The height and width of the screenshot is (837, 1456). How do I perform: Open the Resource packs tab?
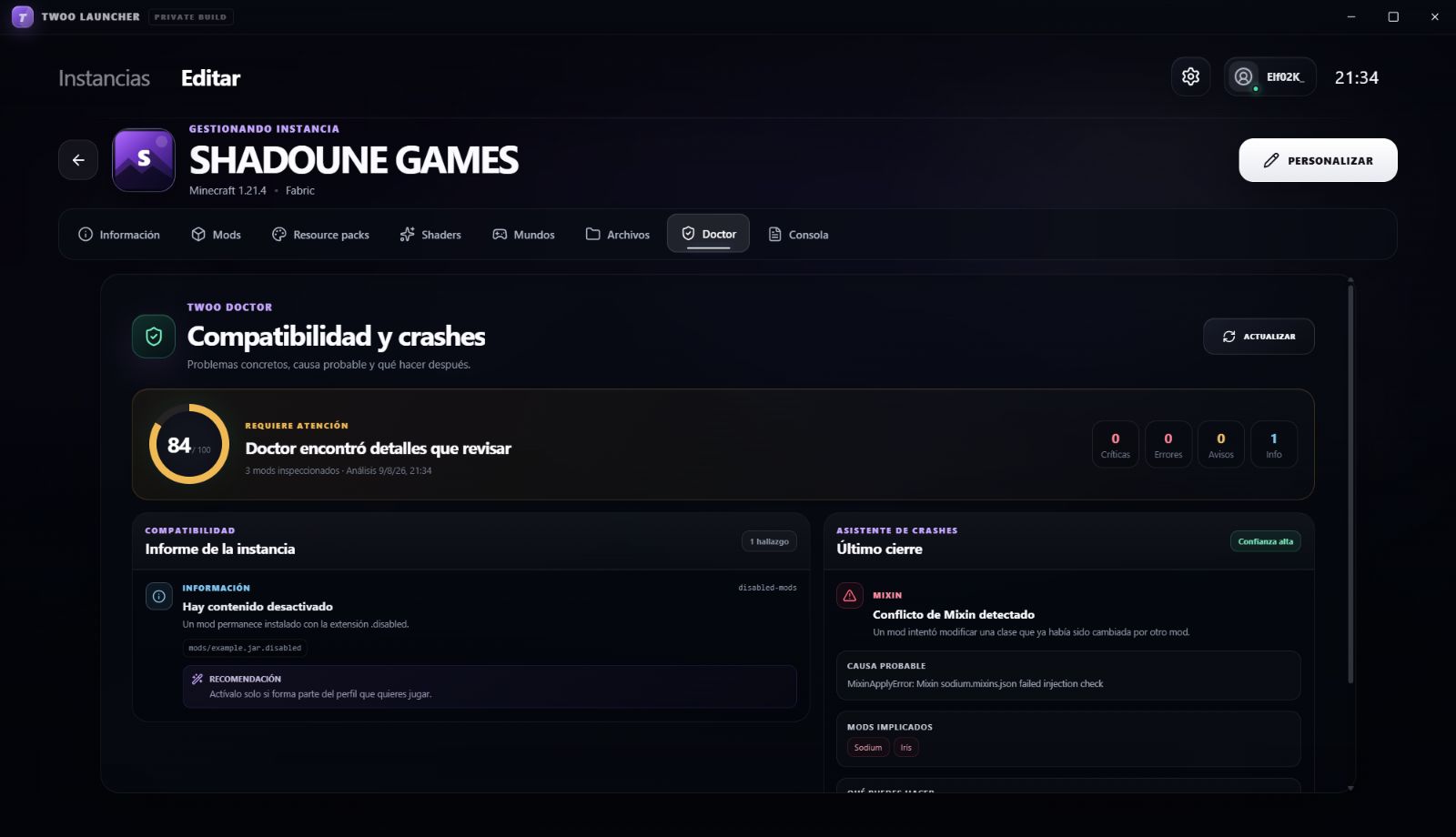pos(320,235)
